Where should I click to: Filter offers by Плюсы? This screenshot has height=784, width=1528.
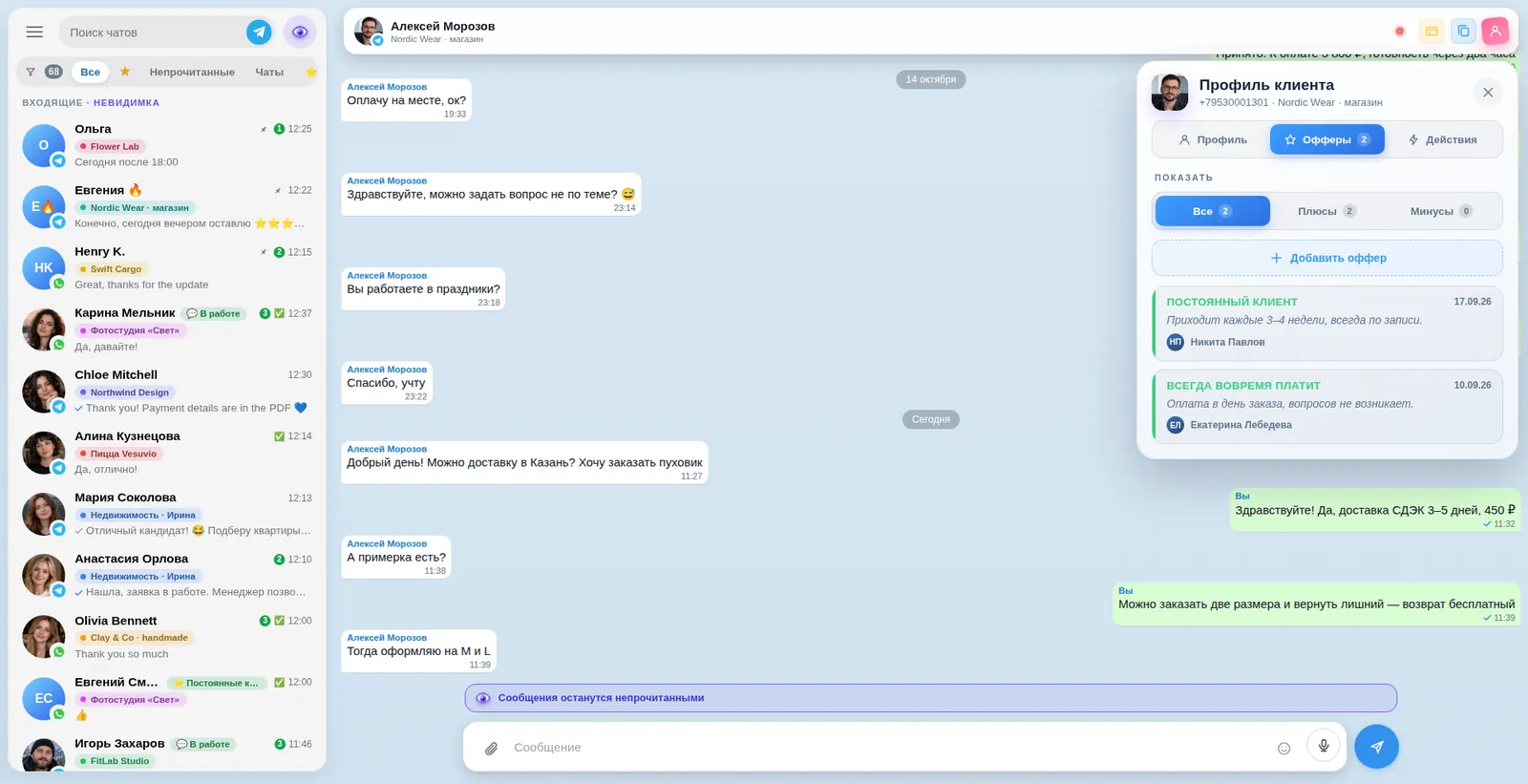(1327, 211)
